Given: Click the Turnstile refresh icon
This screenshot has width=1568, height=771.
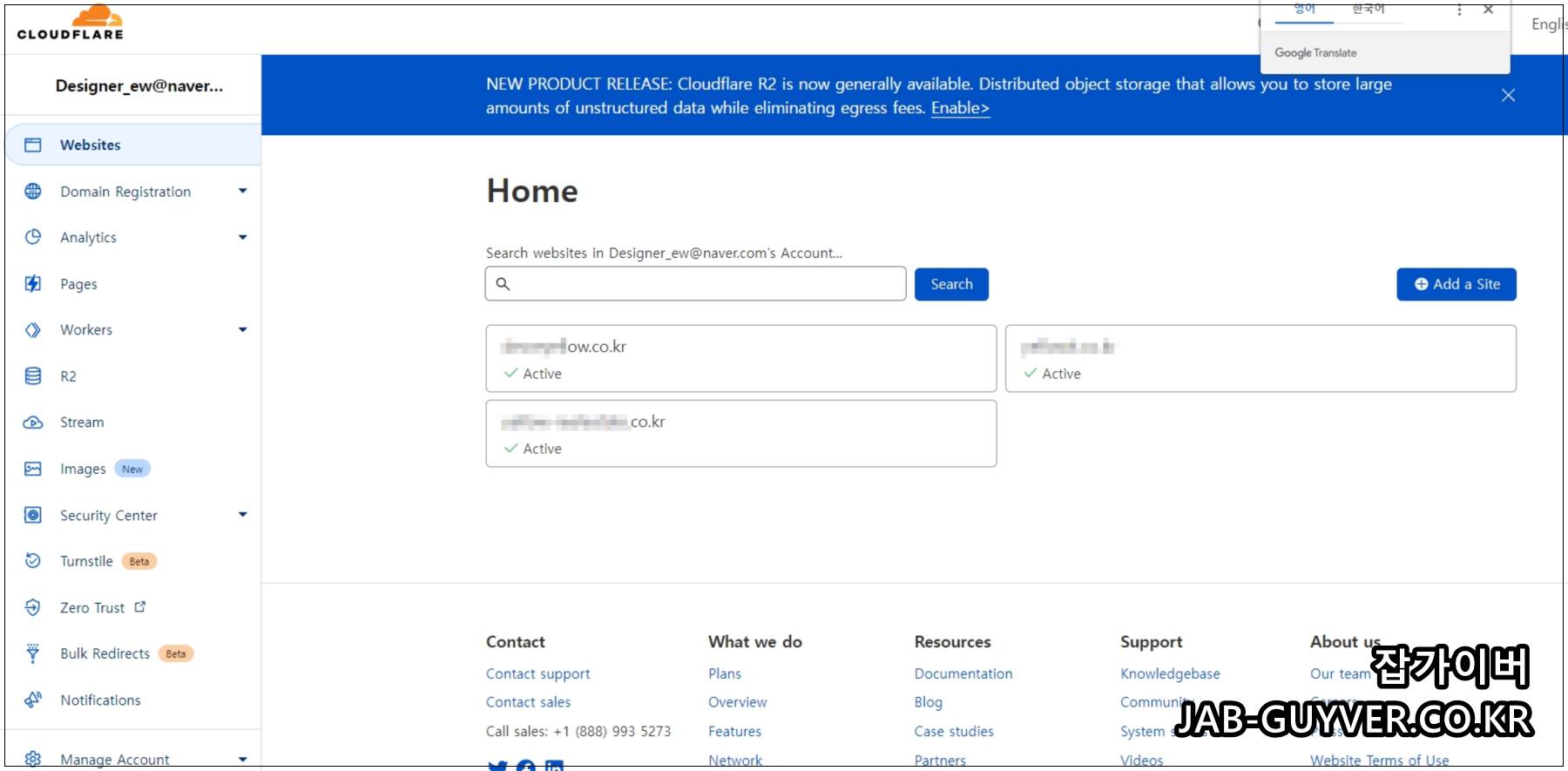Looking at the screenshot, I should pyautogui.click(x=33, y=560).
